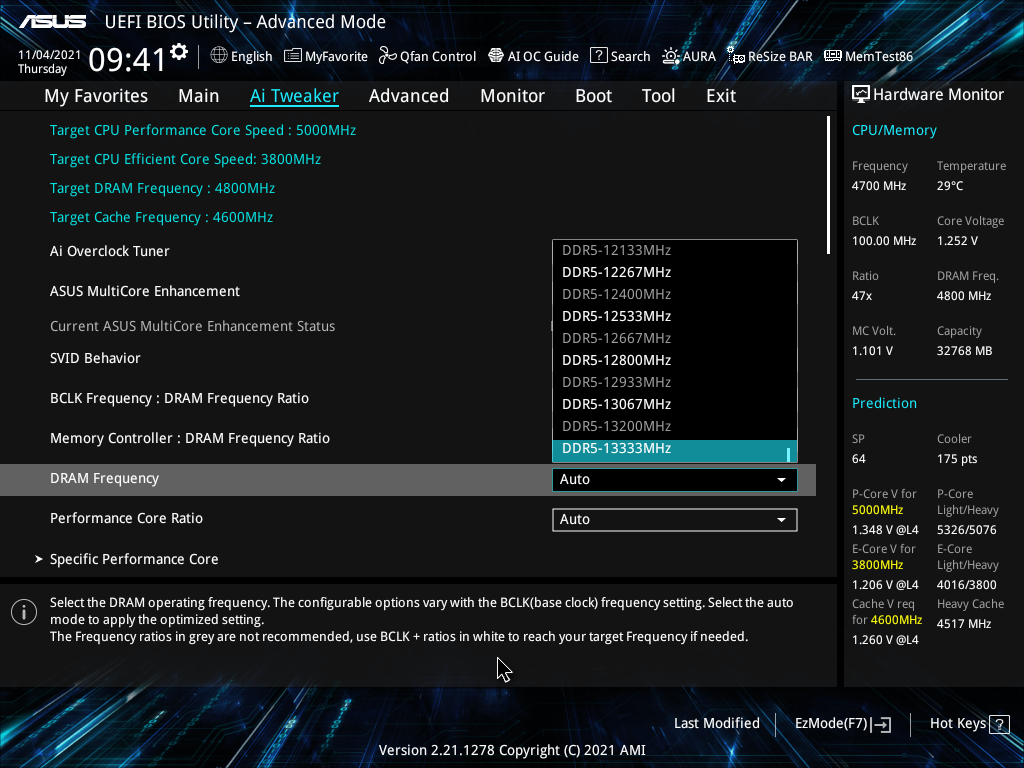
Task: Click the DRAM Frequency dropdown arrow
Action: [x=781, y=480]
